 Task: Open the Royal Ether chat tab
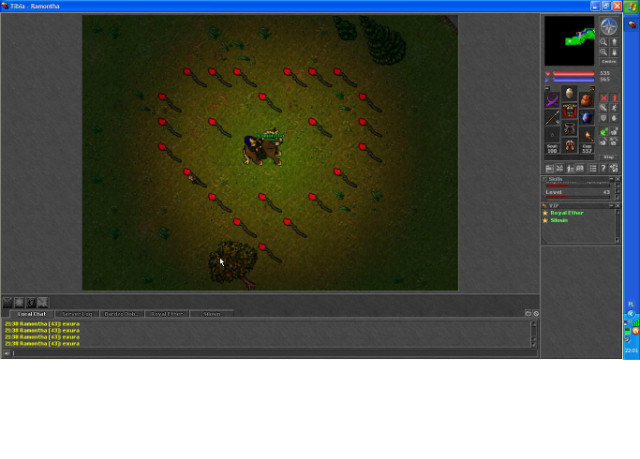[x=167, y=314]
